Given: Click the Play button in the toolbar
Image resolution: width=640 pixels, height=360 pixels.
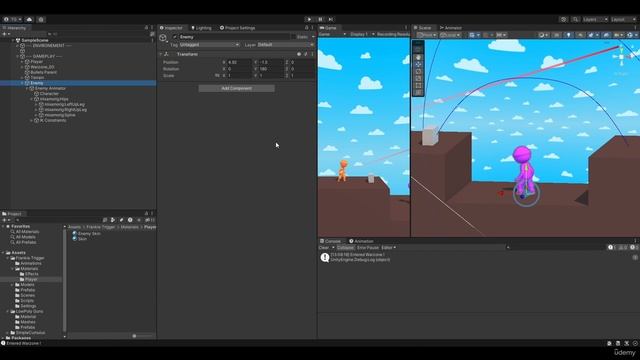Looking at the screenshot, I should (309, 19).
